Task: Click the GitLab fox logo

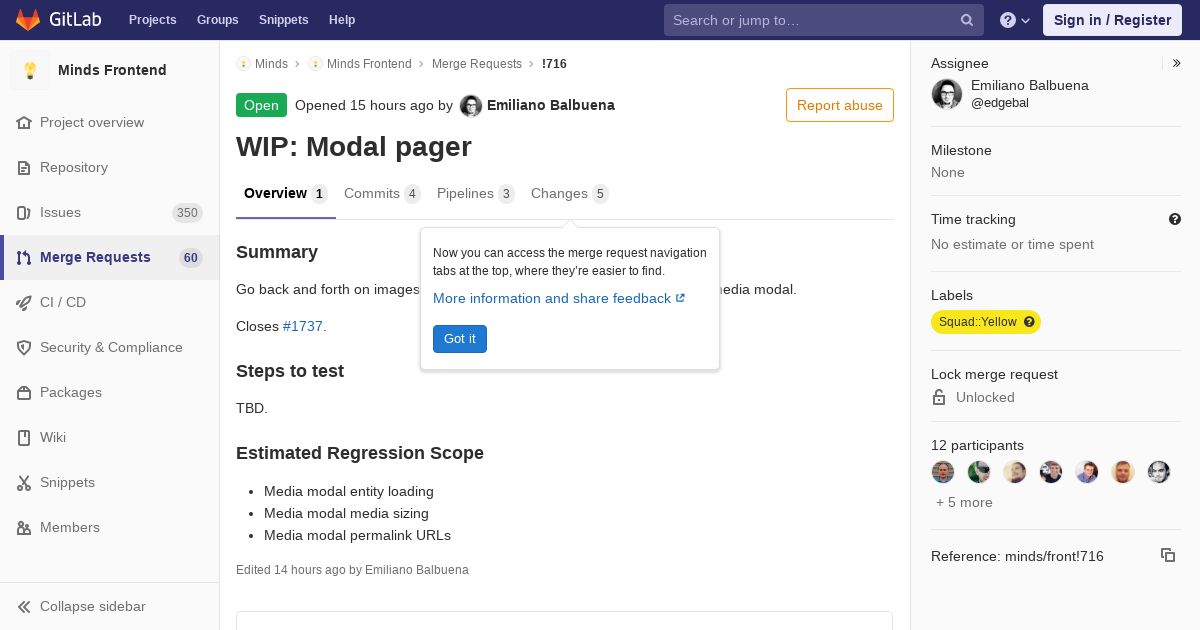Action: [28, 20]
